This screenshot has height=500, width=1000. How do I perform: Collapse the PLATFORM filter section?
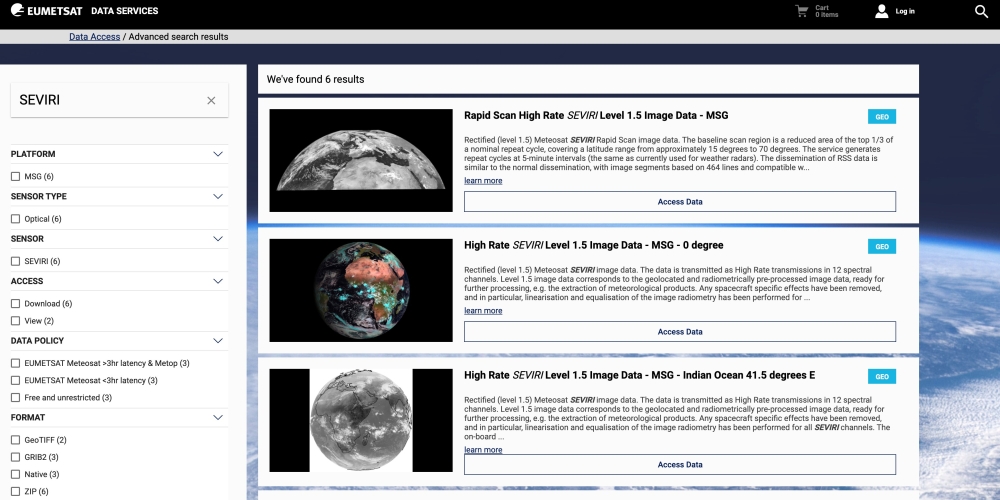tap(217, 154)
